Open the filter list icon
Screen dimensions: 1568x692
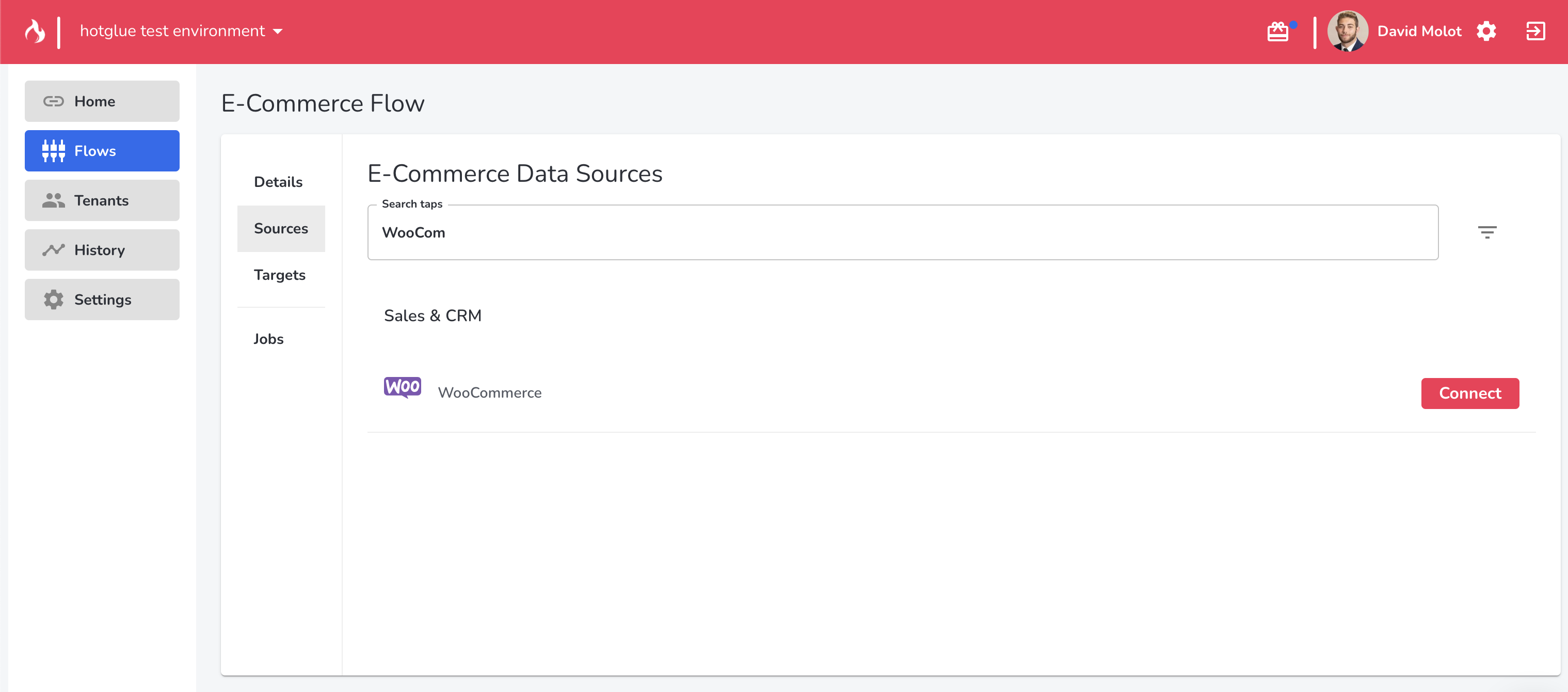coord(1487,232)
